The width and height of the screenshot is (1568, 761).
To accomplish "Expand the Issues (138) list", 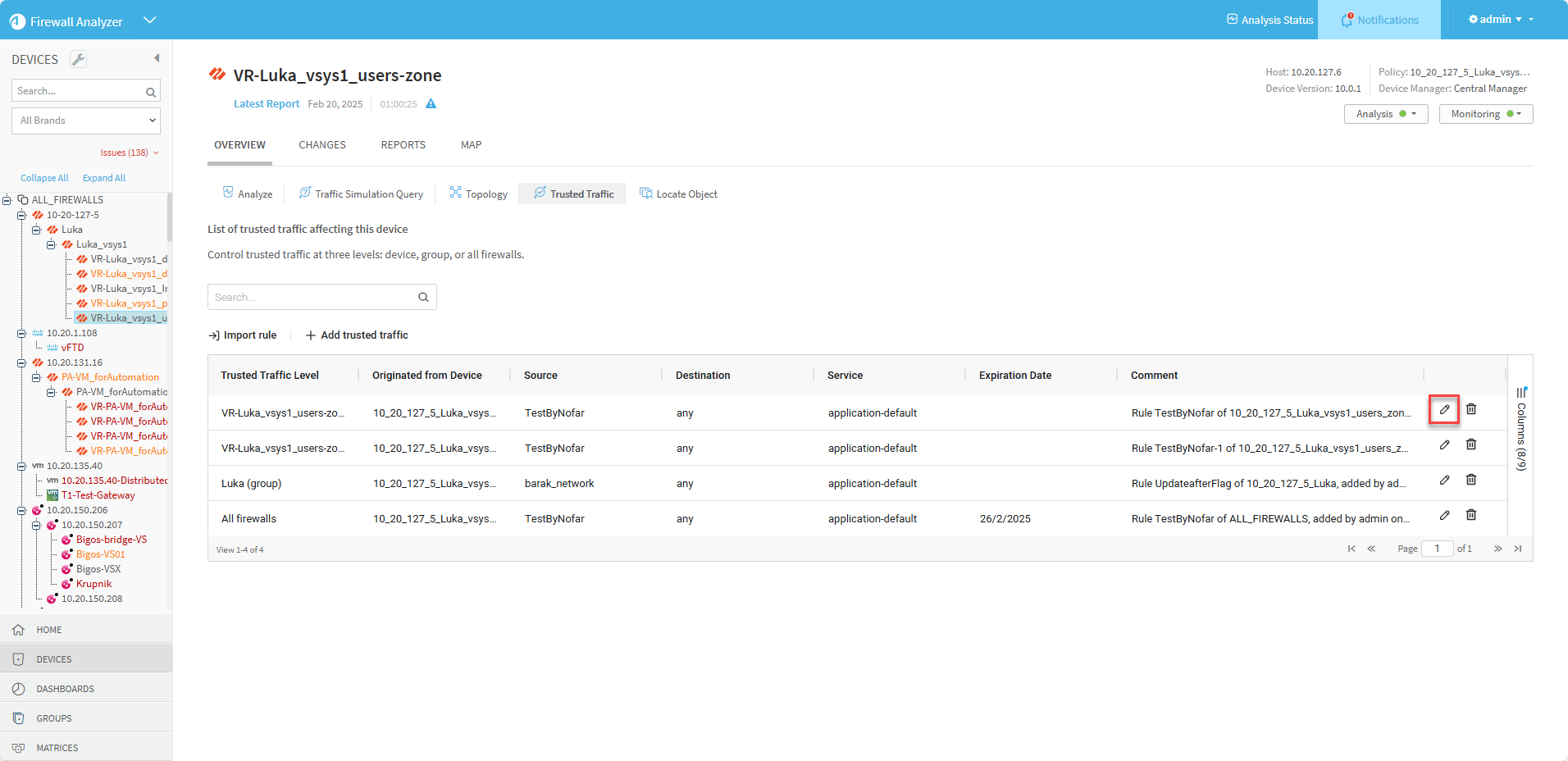I will click(130, 153).
